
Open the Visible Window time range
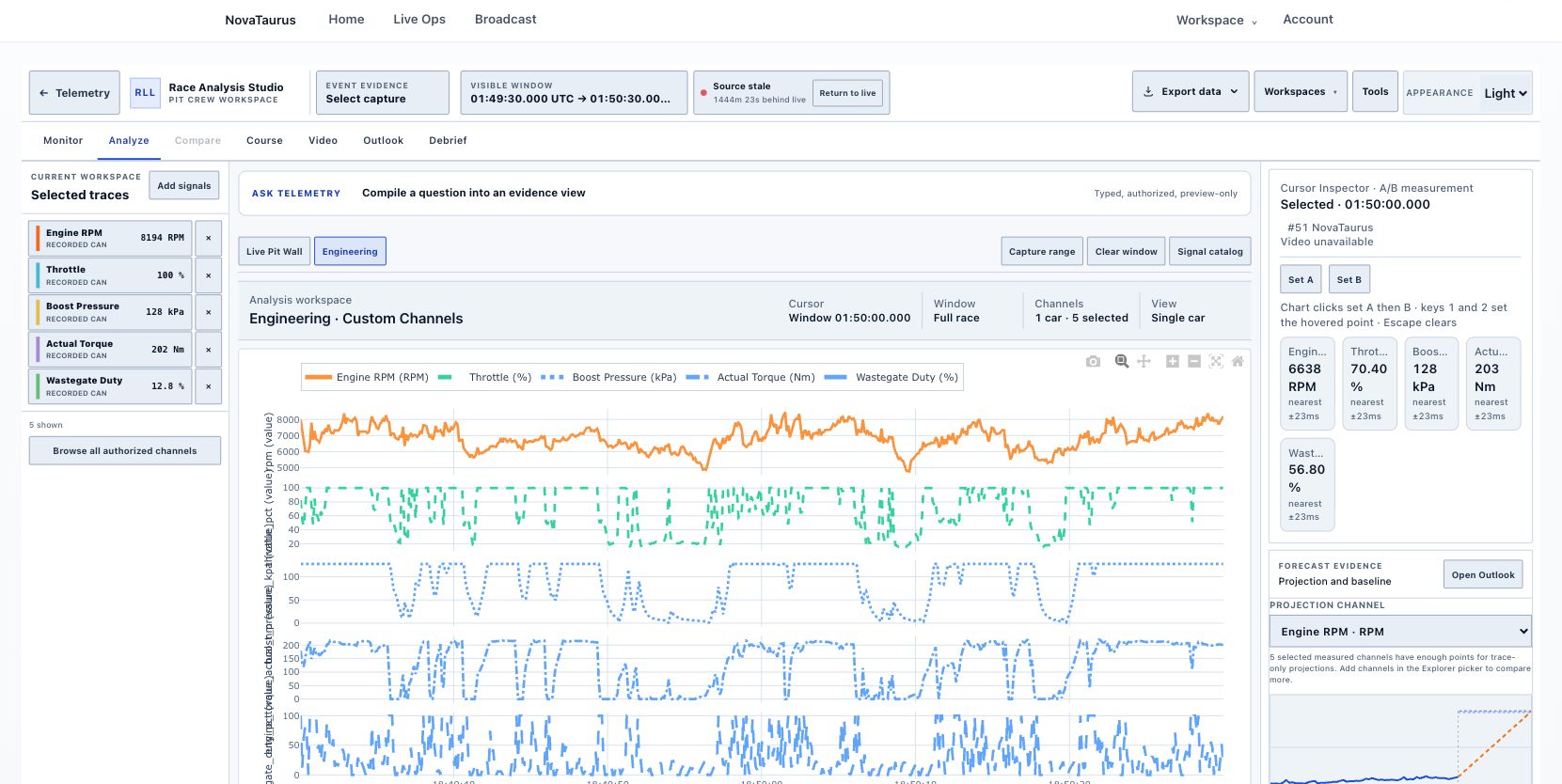click(x=574, y=93)
